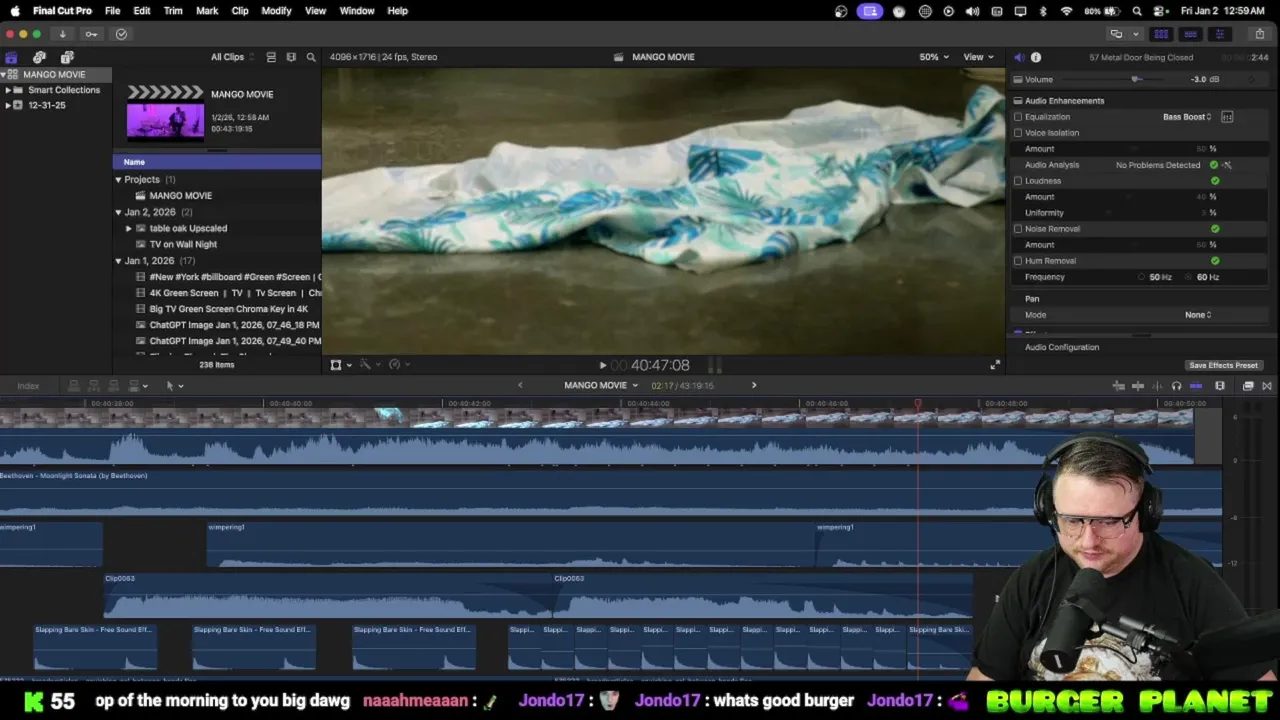Open the File menu
The height and width of the screenshot is (720, 1280).
[112, 11]
